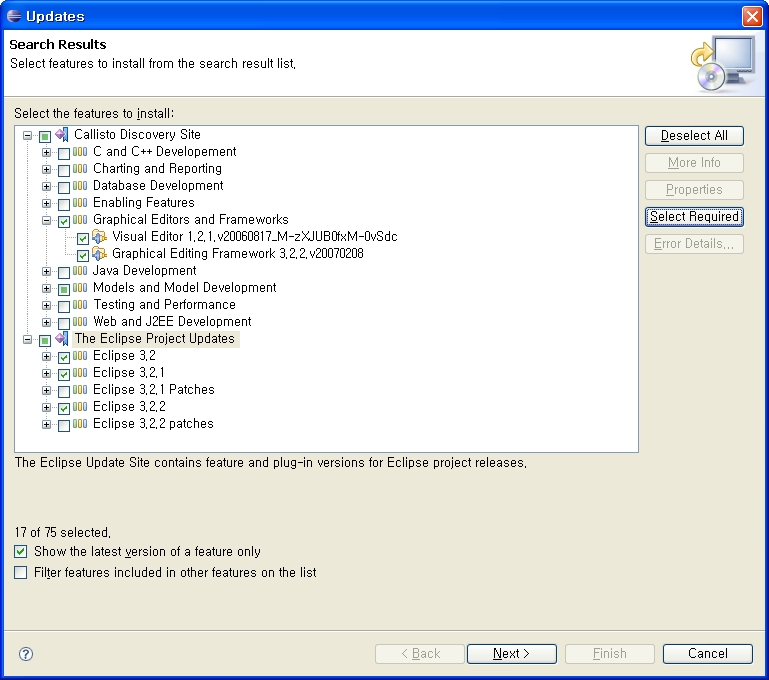
Task: Expand the Database Development node
Action: [x=47, y=186]
